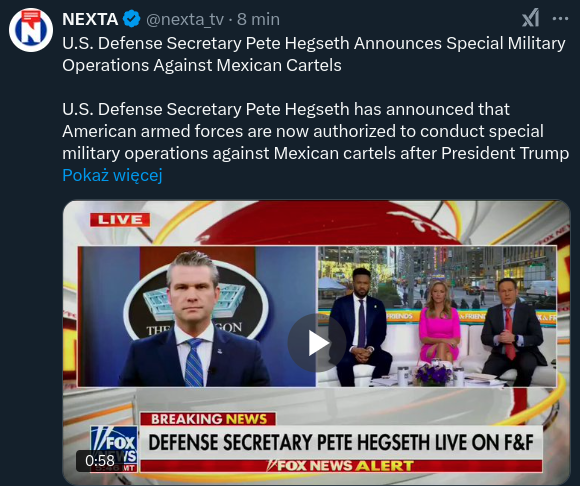
Task: Click the NEXTA display name
Action: coord(90,19)
